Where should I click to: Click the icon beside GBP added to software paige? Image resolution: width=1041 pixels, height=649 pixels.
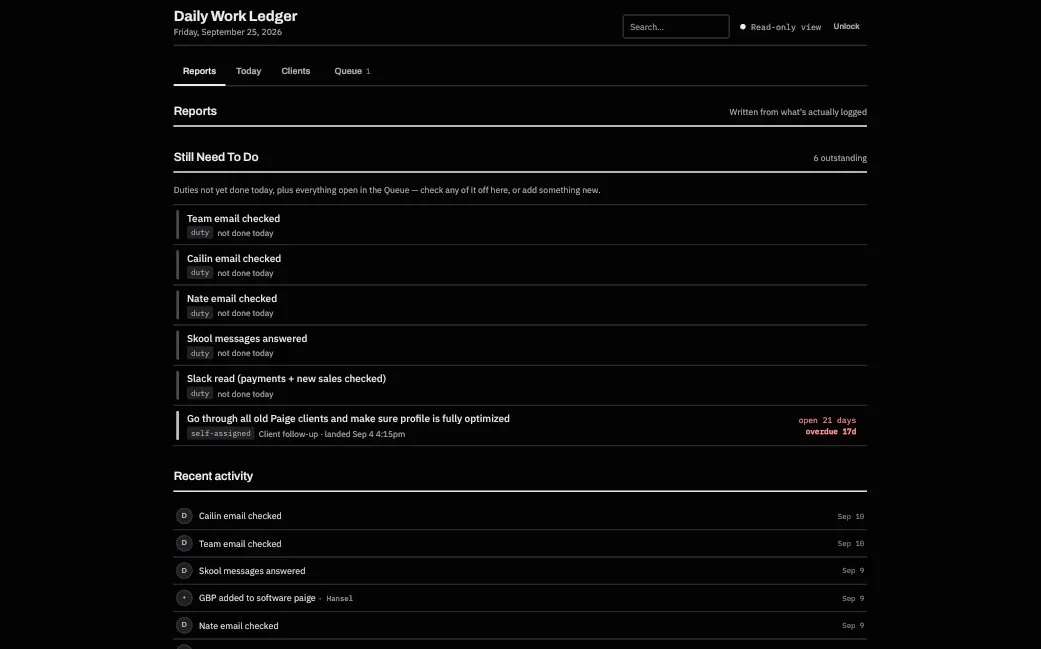click(x=184, y=598)
